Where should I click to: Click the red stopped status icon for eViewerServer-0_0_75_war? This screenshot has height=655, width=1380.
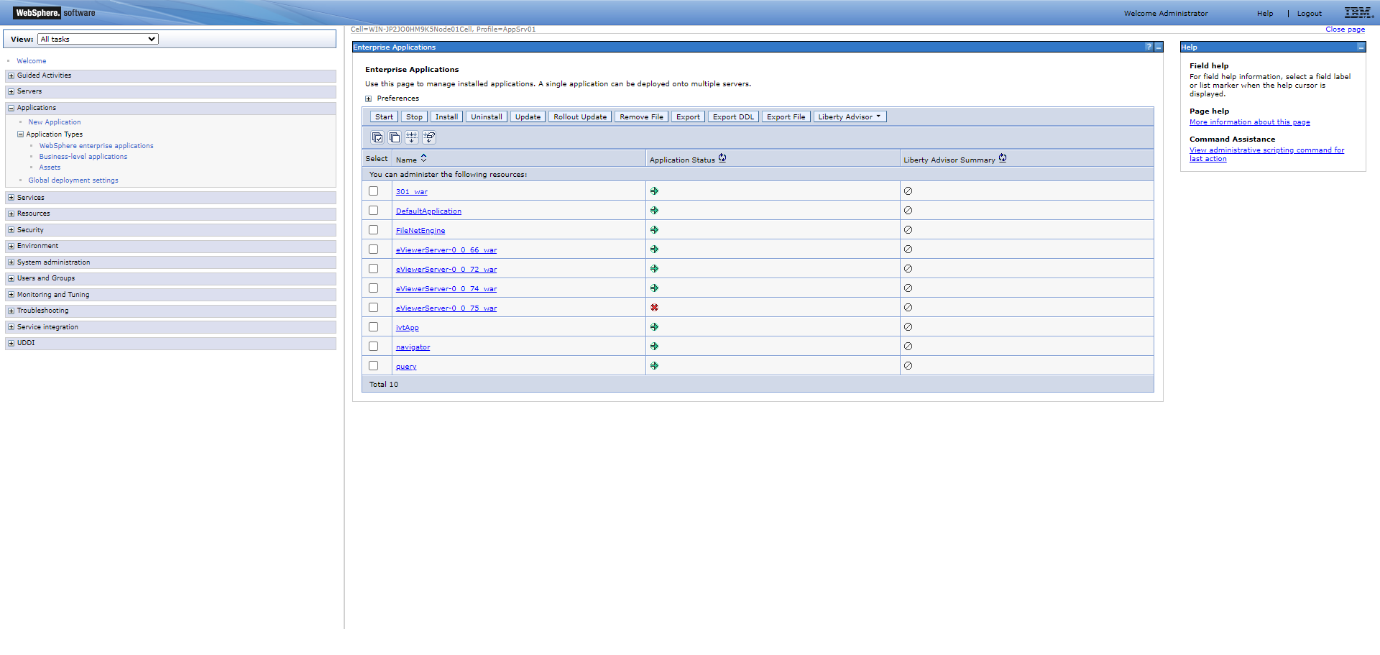[x=655, y=307]
